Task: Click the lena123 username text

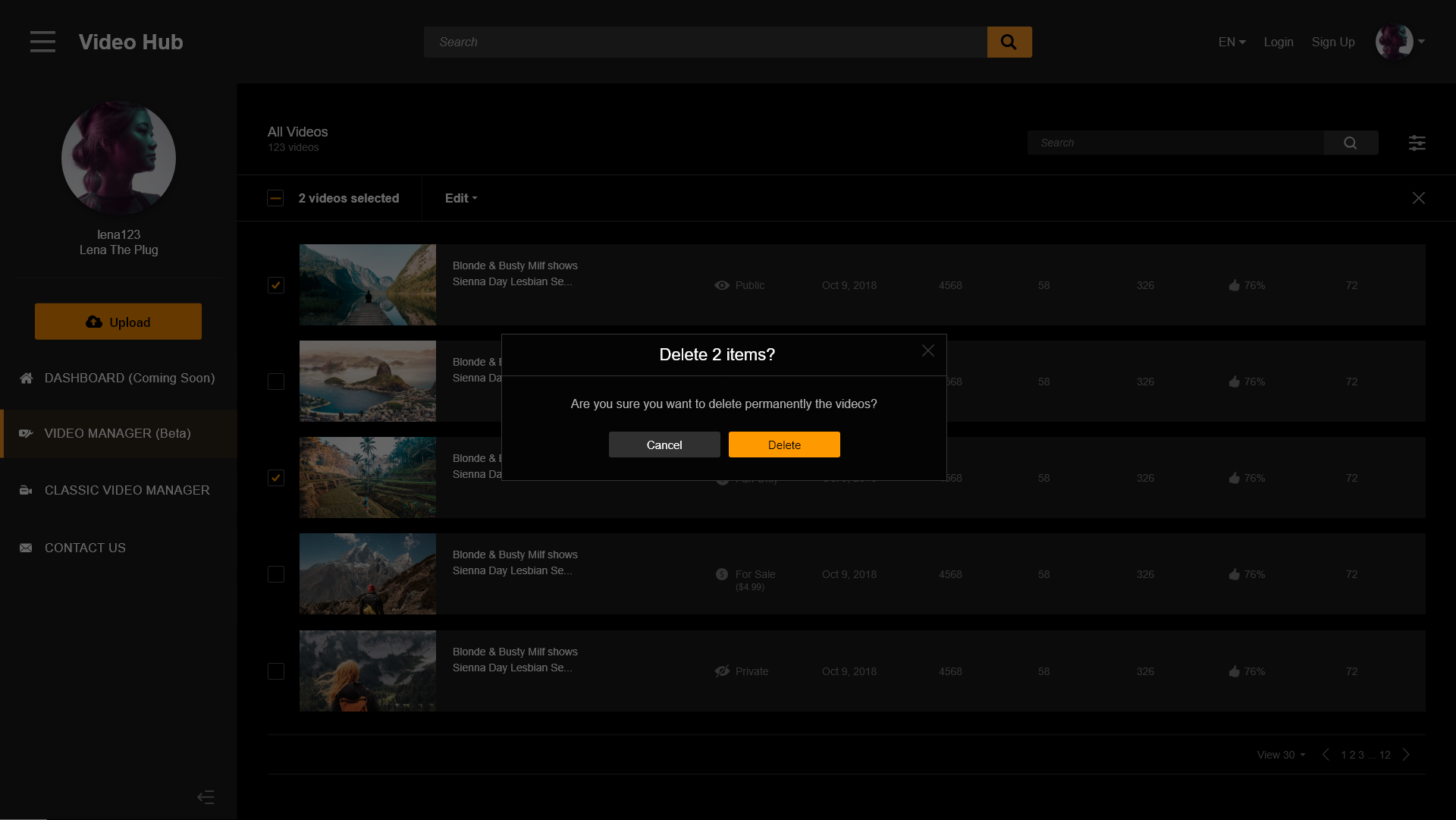Action: (x=118, y=234)
